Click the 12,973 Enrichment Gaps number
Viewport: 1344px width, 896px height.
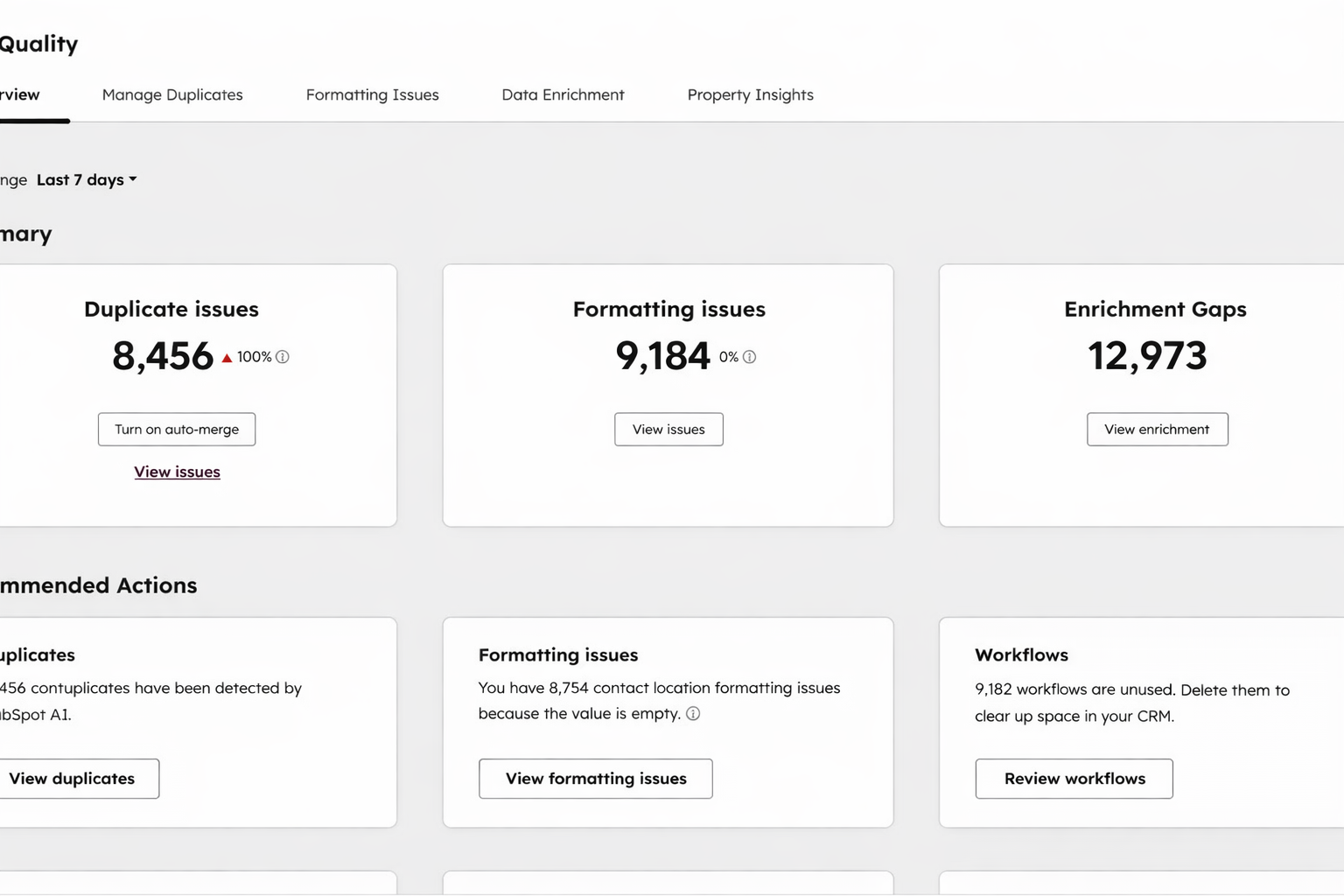(1147, 356)
